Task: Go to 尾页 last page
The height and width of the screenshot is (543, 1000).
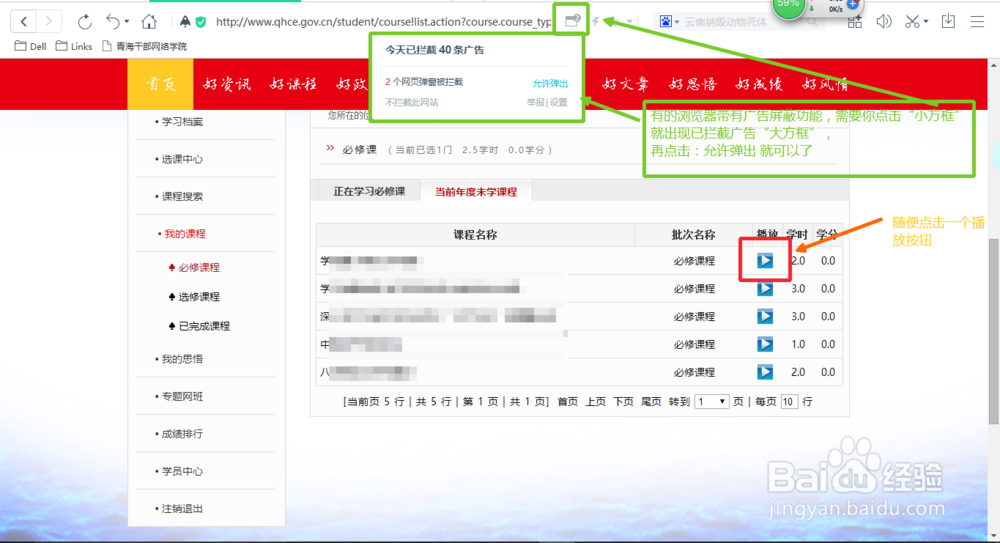Action: point(651,401)
